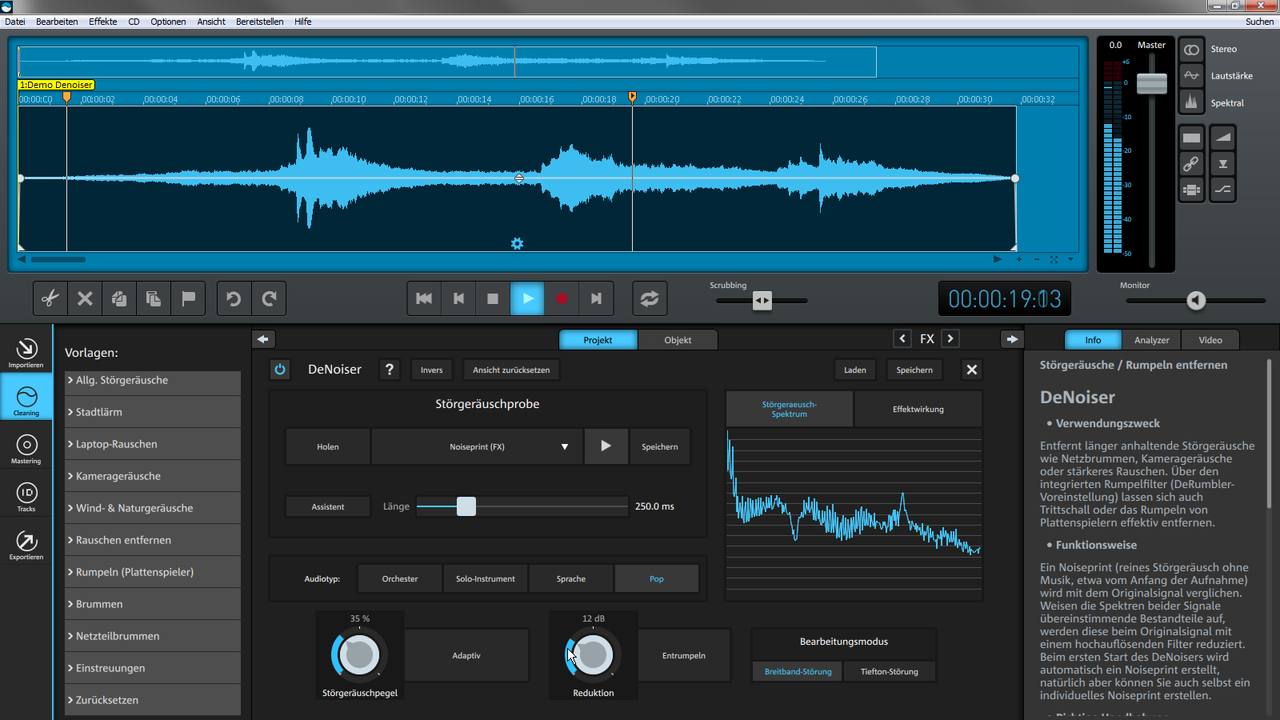The height and width of the screenshot is (720, 1280).
Task: Start recording with record button
Action: tap(561, 298)
